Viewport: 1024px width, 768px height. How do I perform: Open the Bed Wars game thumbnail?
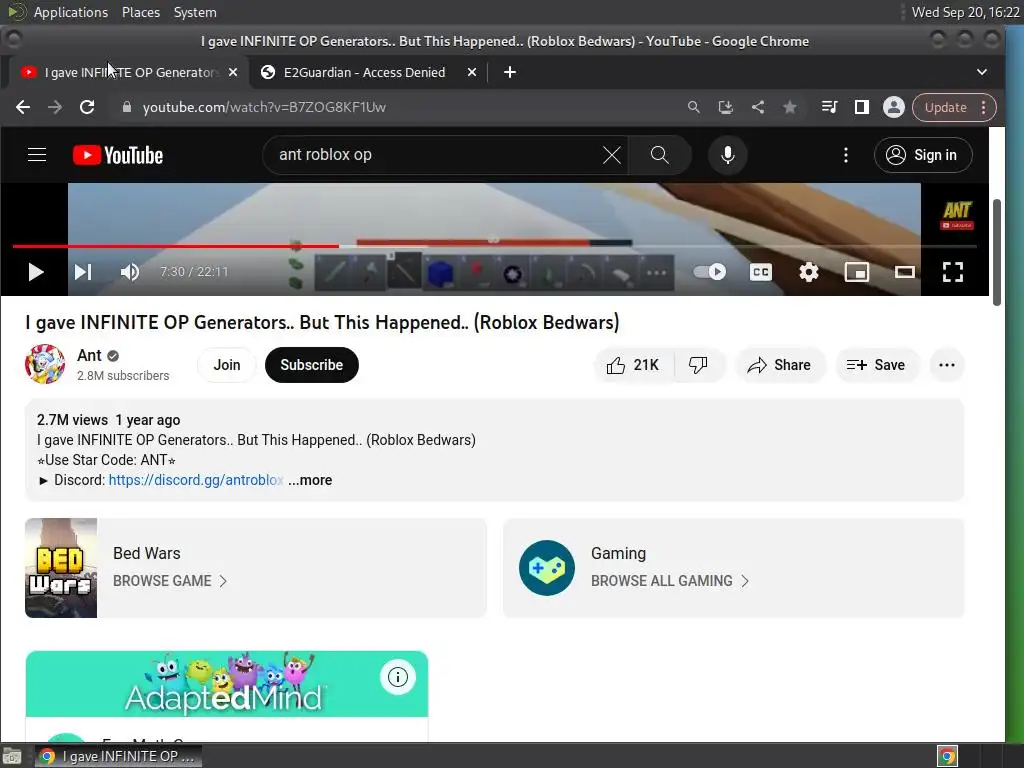[61, 568]
